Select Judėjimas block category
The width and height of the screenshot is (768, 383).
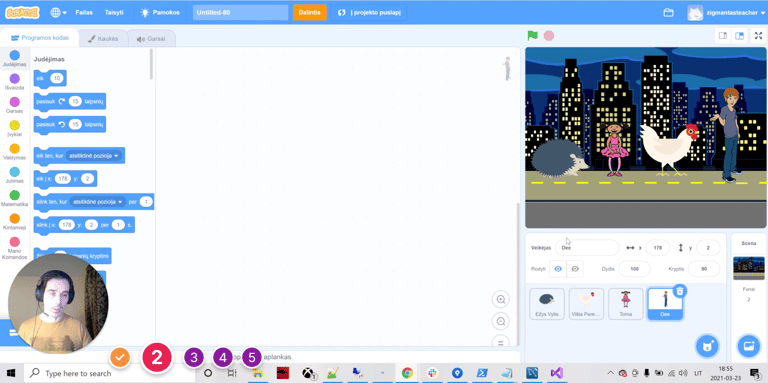click(15, 59)
